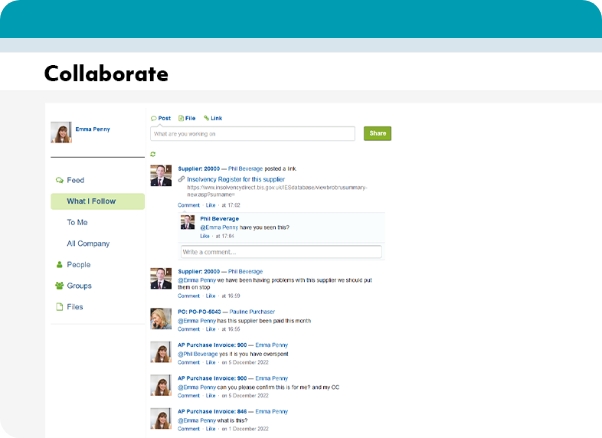Viewport: 602px width, 438px height.
Task: Switch to the To Me filter
Action: [77, 222]
